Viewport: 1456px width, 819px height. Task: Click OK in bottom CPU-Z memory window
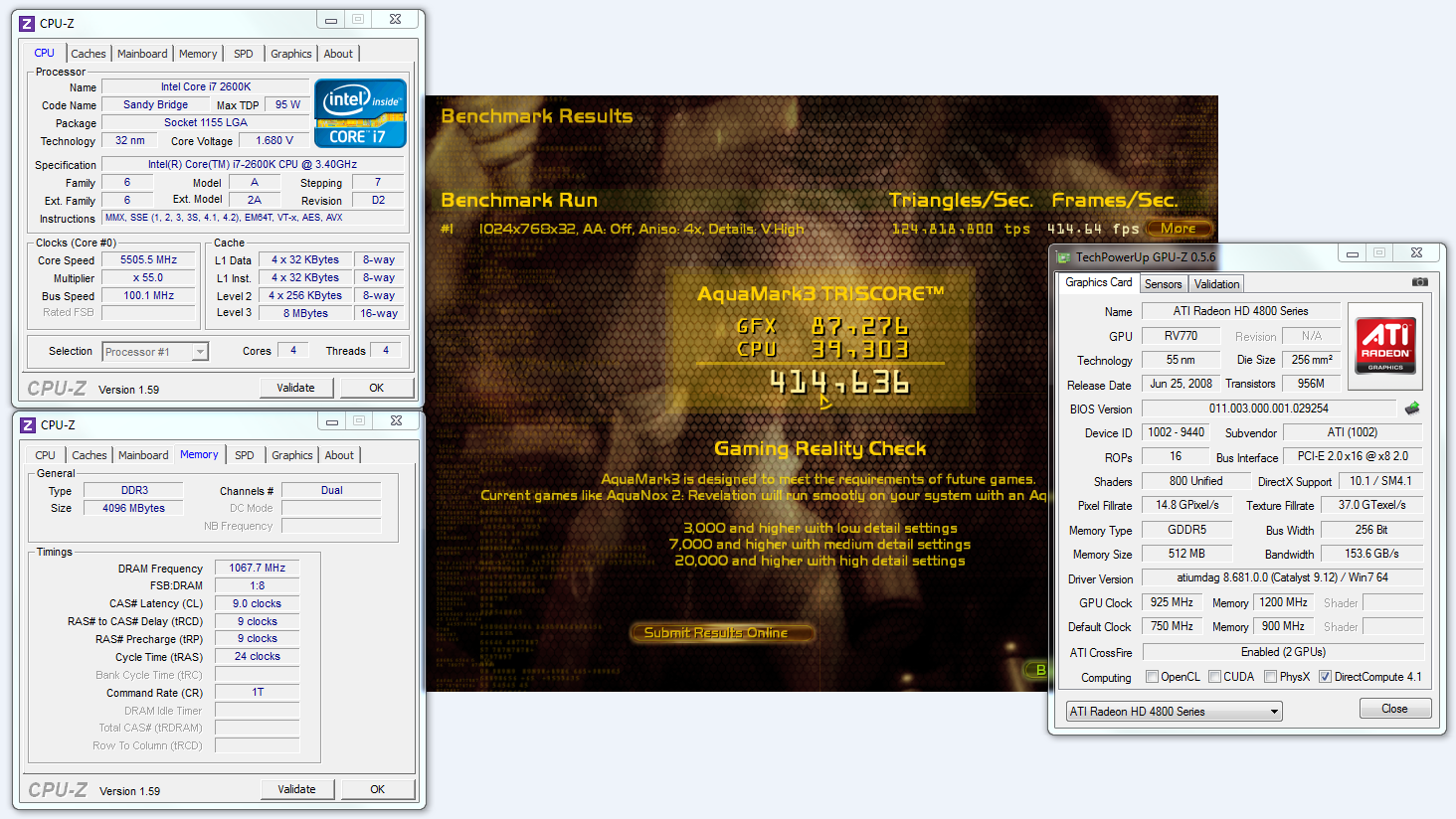[x=378, y=789]
